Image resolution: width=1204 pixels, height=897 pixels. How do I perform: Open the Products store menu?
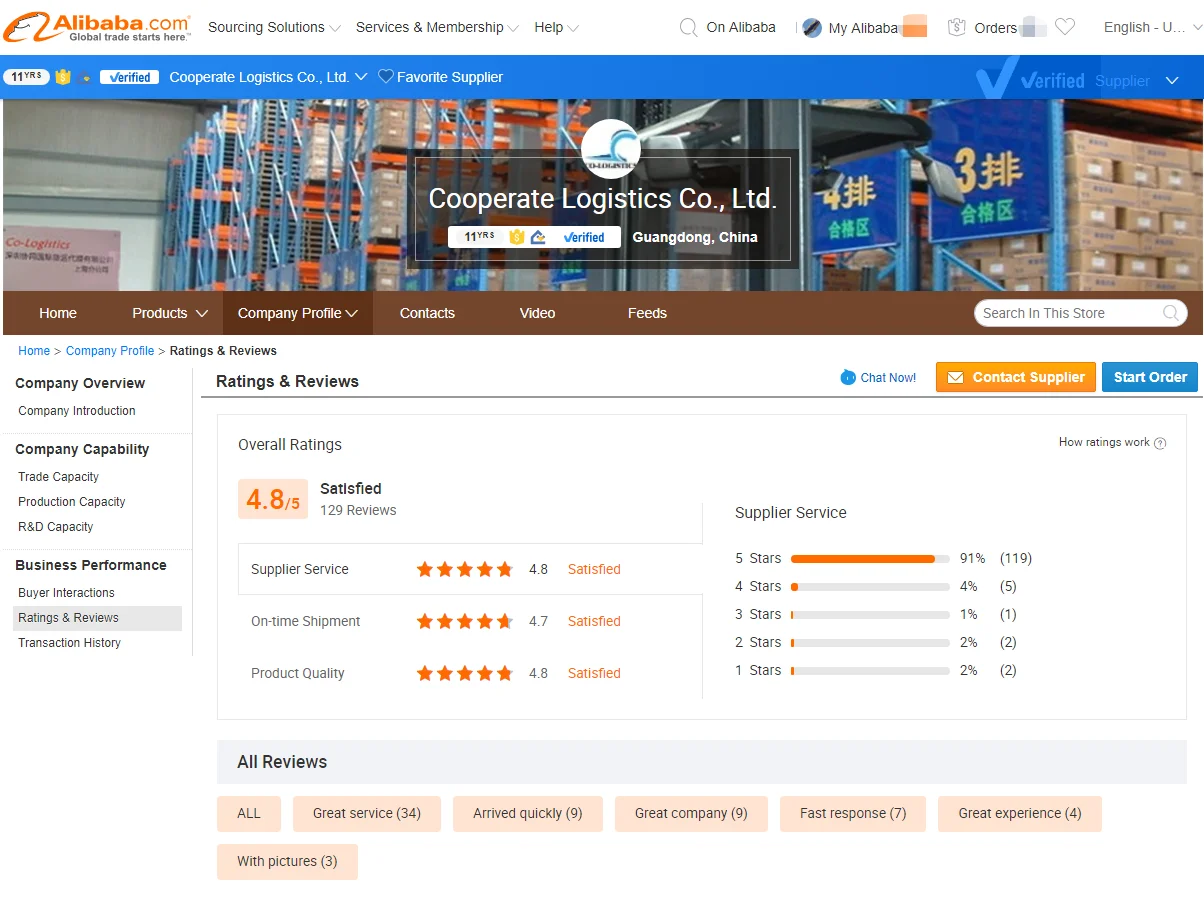point(169,313)
